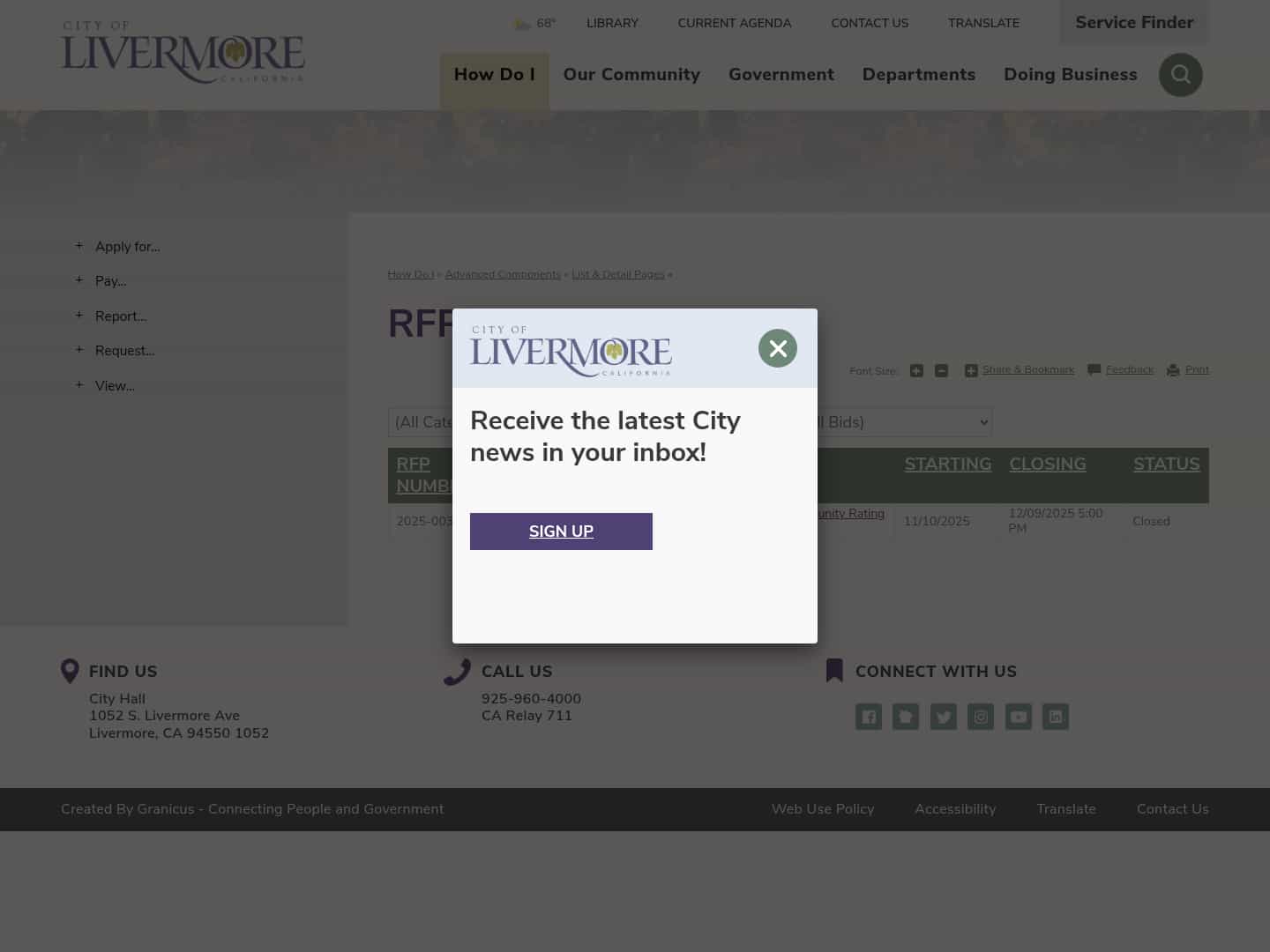Click the Print icon above the bid table
Screen dimensions: 1270x952
pos(1173,369)
